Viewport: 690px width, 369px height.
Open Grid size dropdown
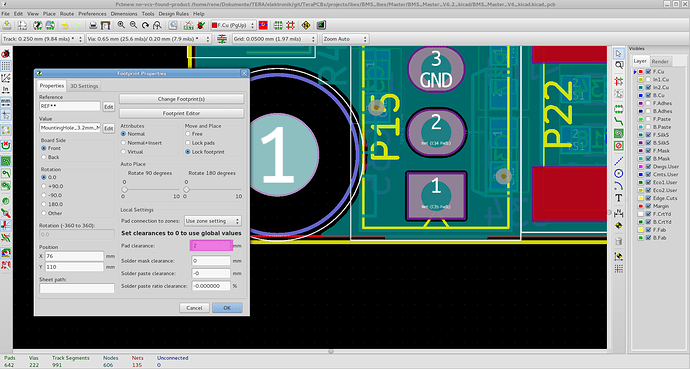click(275, 39)
